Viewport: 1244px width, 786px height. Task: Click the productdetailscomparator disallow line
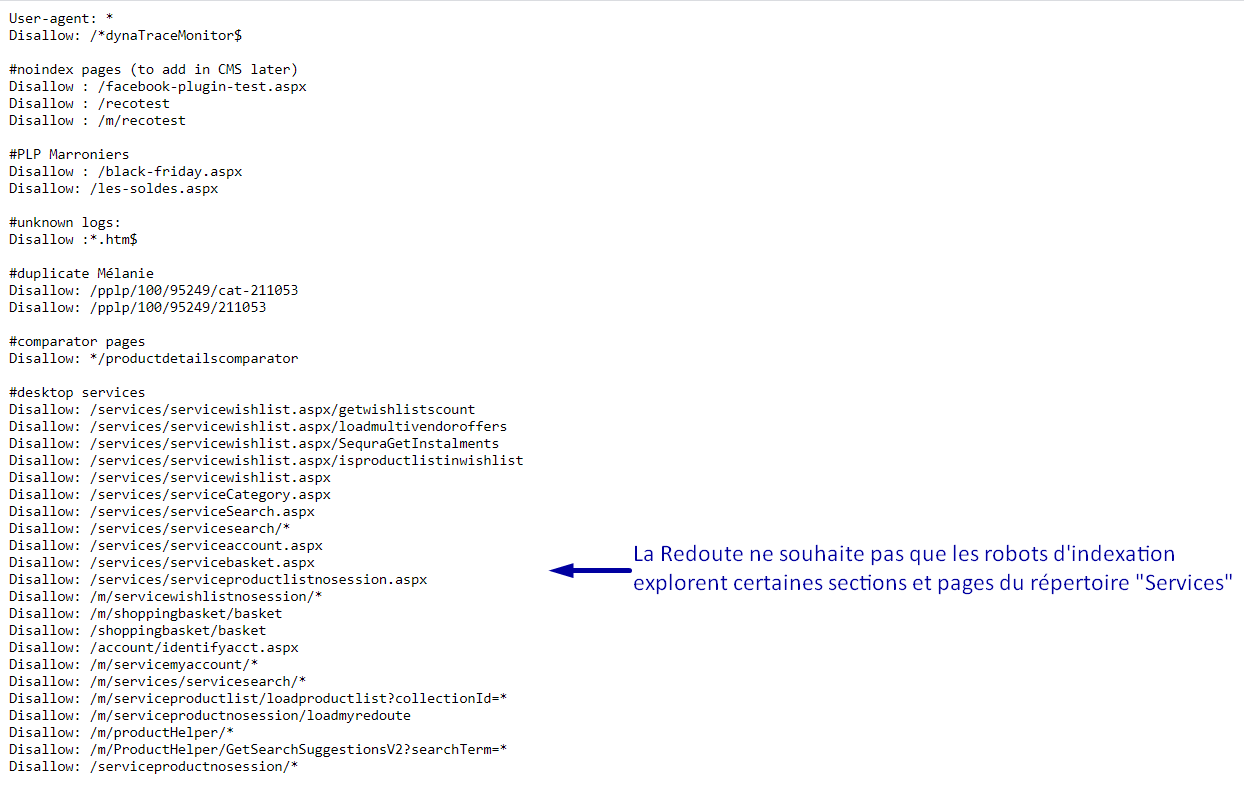pos(153,358)
